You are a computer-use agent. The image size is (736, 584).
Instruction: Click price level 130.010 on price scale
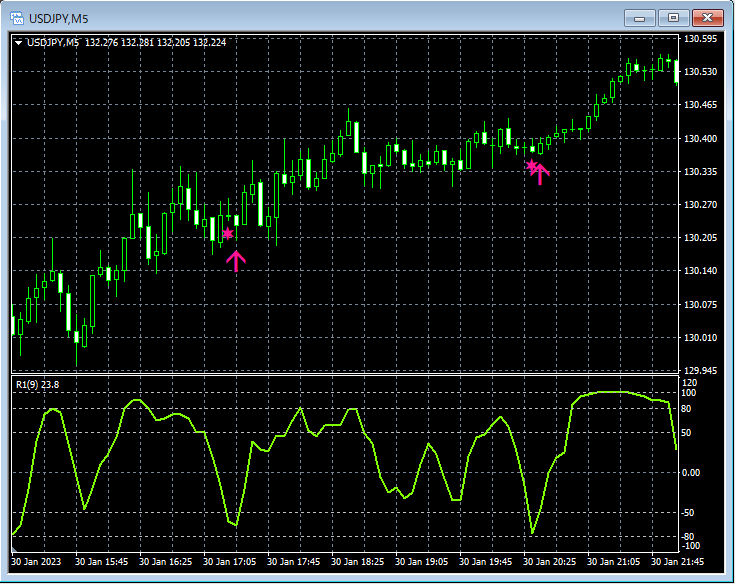(700, 338)
